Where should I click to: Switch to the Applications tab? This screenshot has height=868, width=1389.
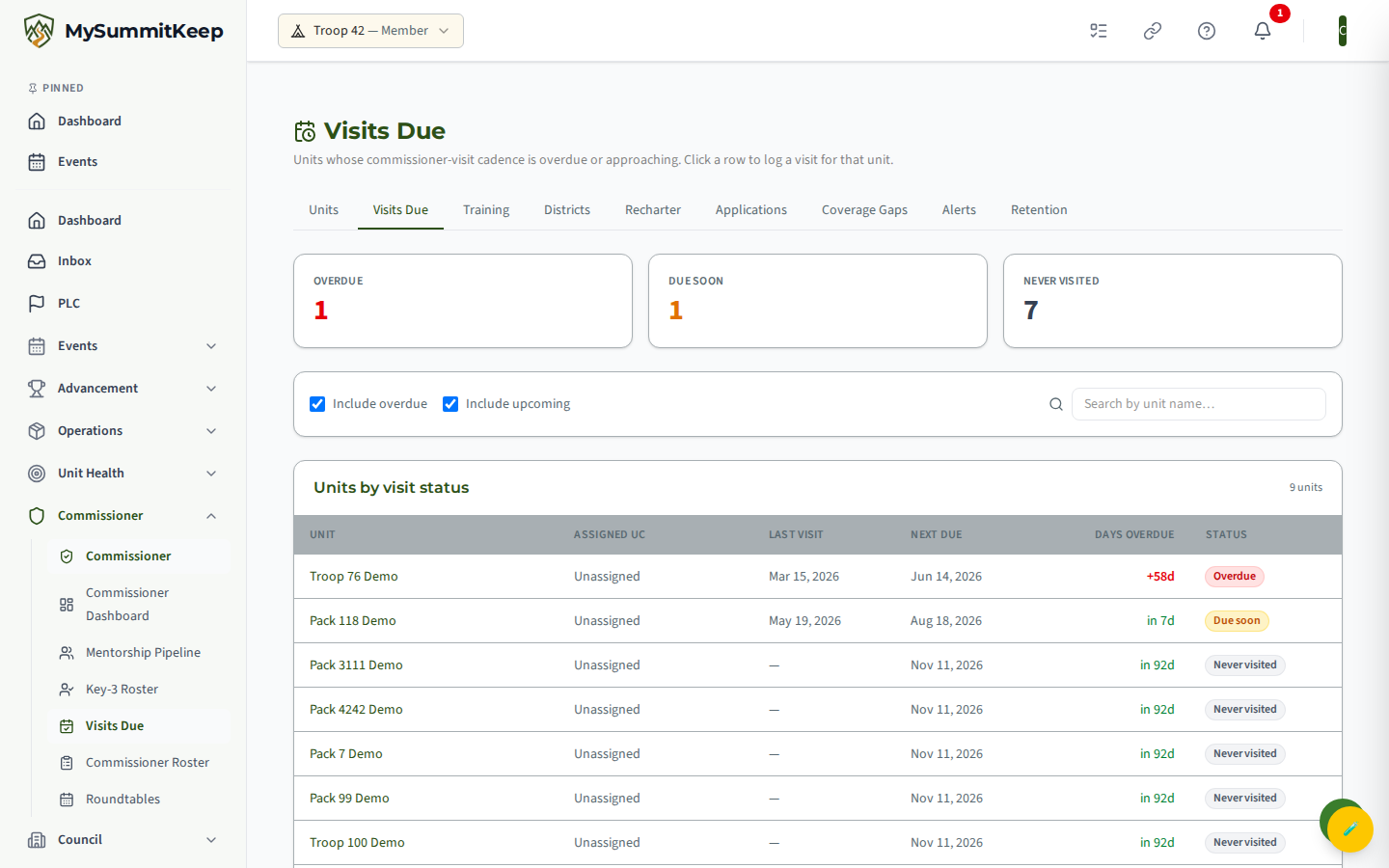751,210
